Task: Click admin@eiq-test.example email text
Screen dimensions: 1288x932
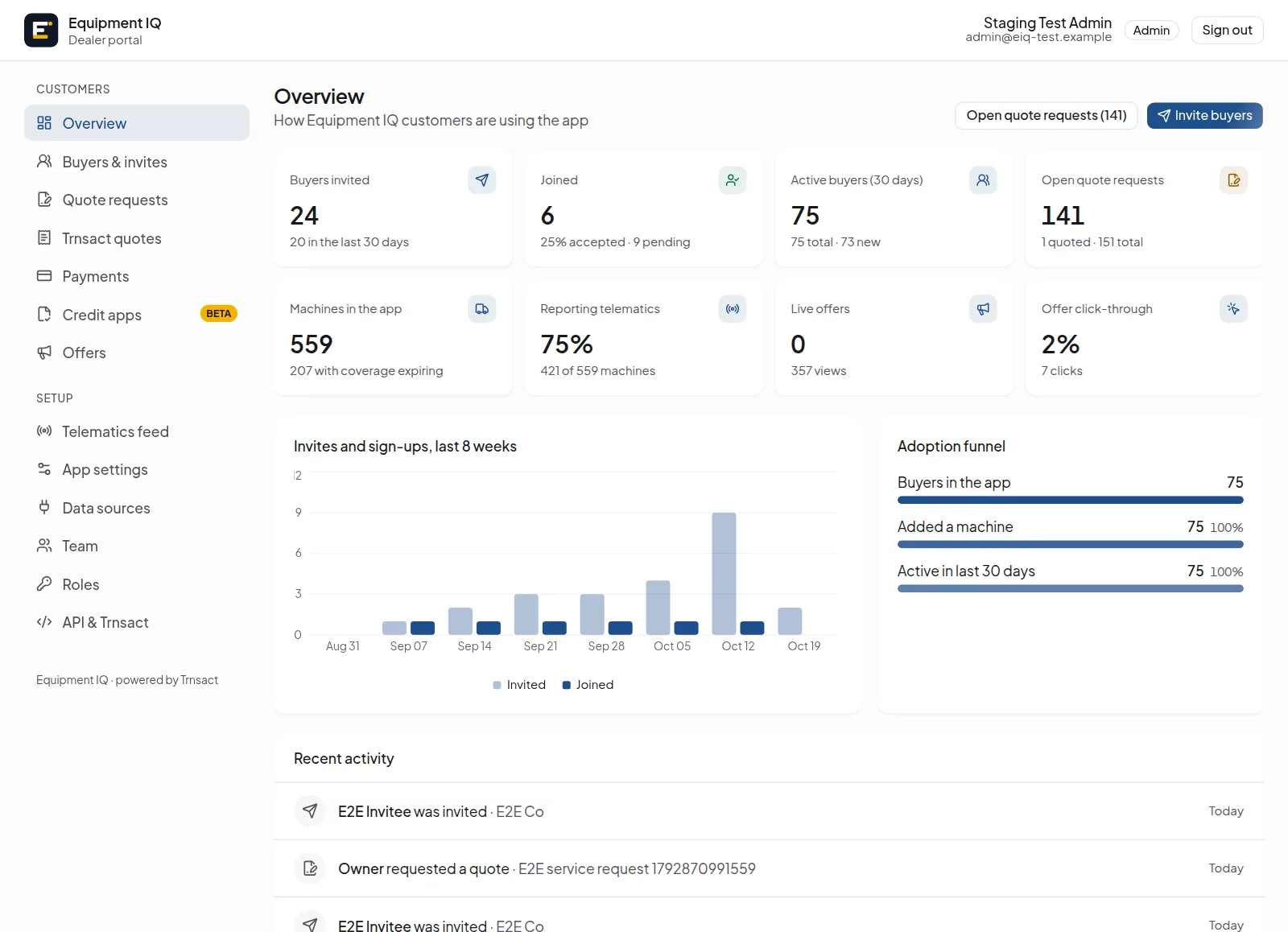Action: point(1038,37)
